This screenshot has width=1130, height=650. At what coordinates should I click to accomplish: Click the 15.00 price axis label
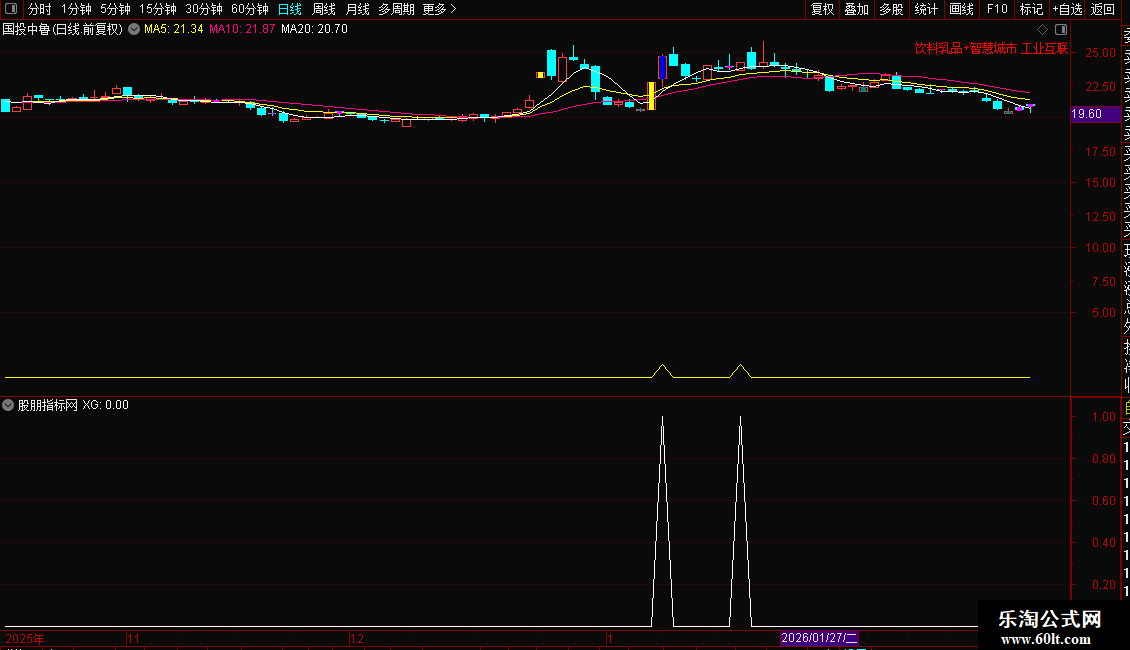click(1100, 182)
